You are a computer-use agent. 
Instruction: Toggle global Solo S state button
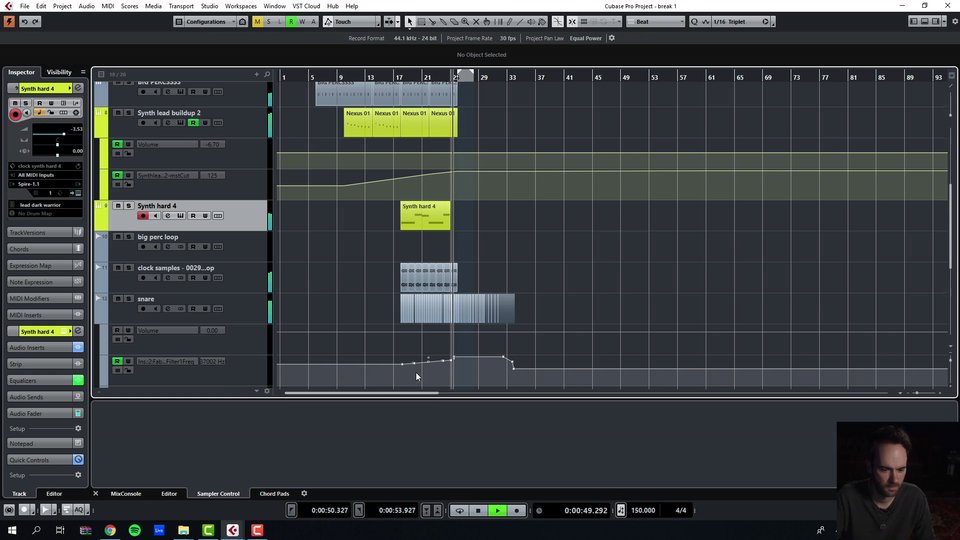tap(268, 21)
